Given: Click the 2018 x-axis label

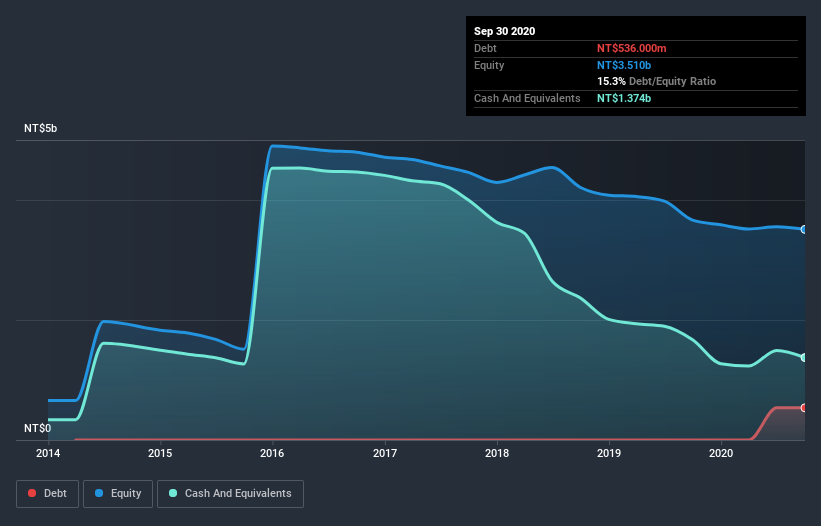Looking at the screenshot, I should coord(497,453).
